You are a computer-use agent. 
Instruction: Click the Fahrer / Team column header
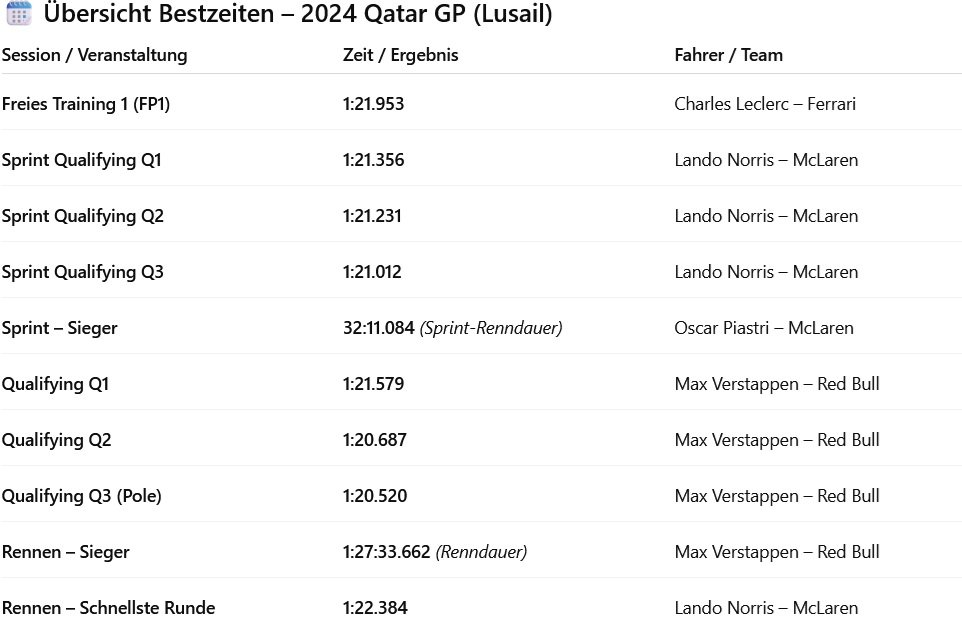tap(728, 55)
